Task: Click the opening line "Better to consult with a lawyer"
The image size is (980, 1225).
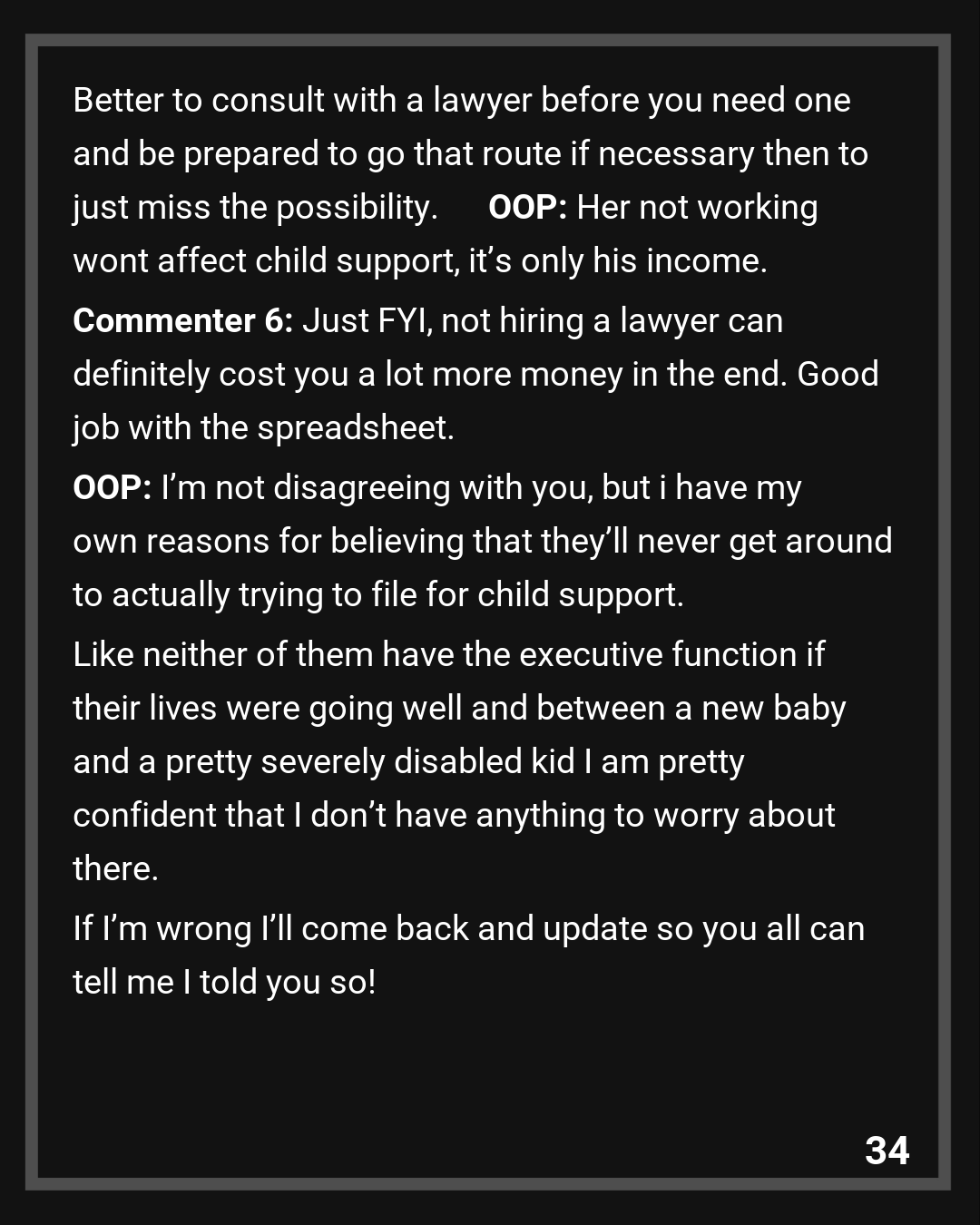Action: 461,100
